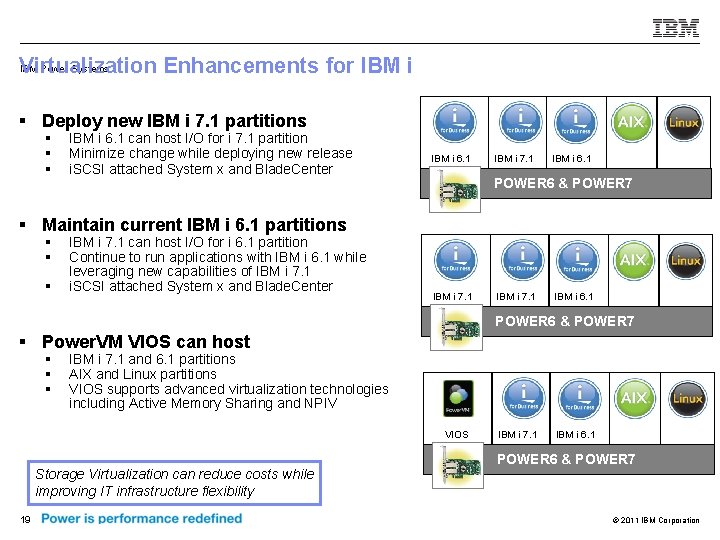Click the footer 'Power is performance redefined'

[141, 518]
